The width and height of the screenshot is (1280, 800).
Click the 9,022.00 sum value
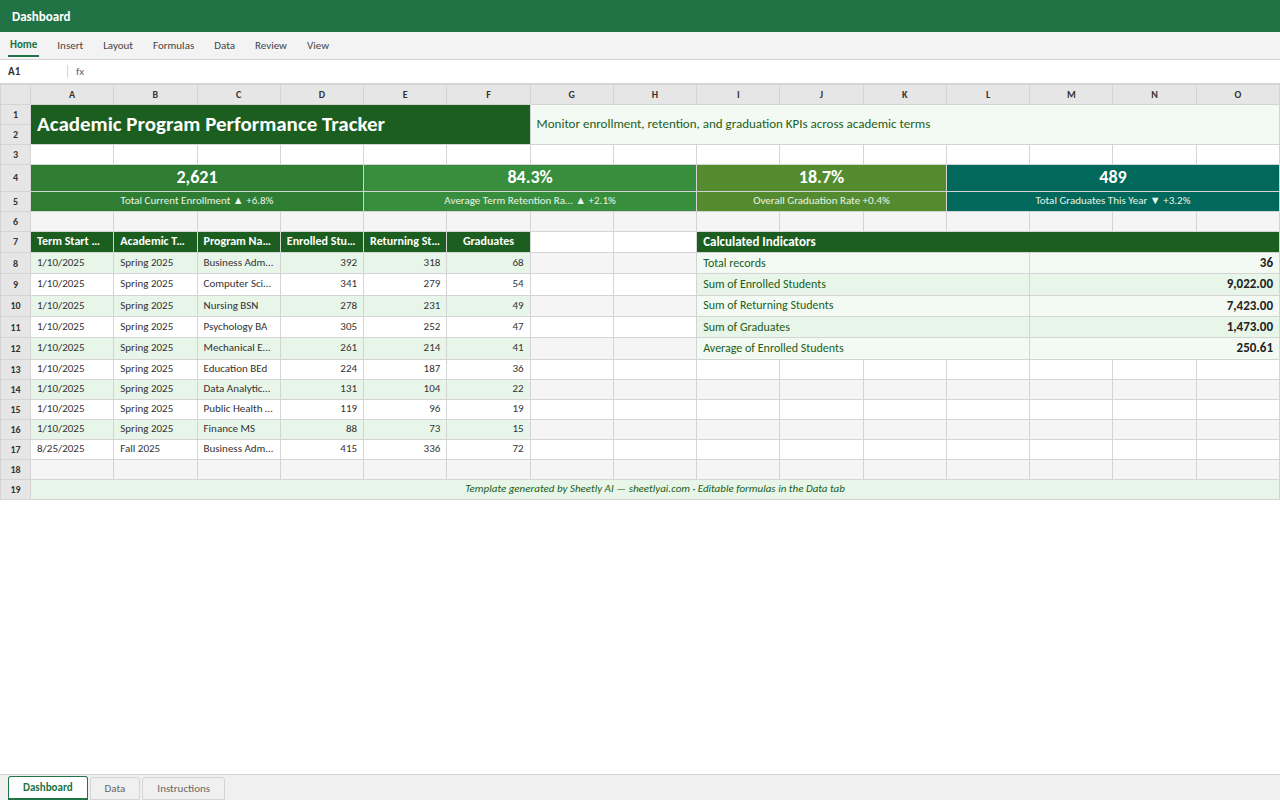(1155, 284)
